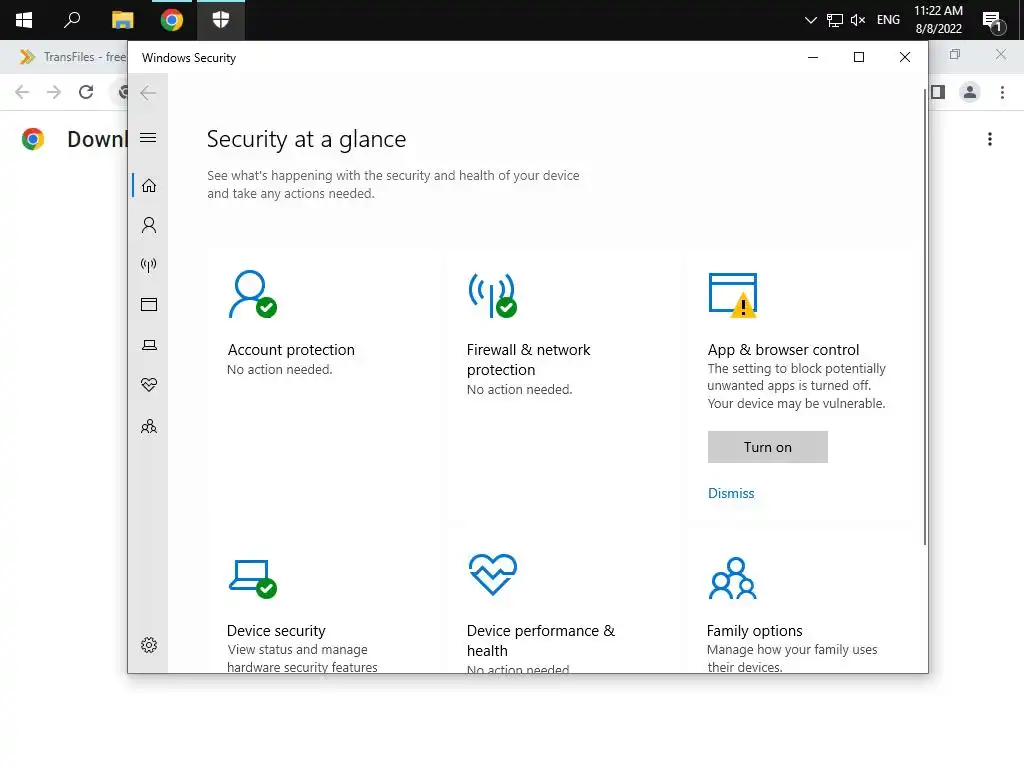This screenshot has height=768, width=1024.
Task: Open the hamburger navigation menu
Action: (x=148, y=138)
